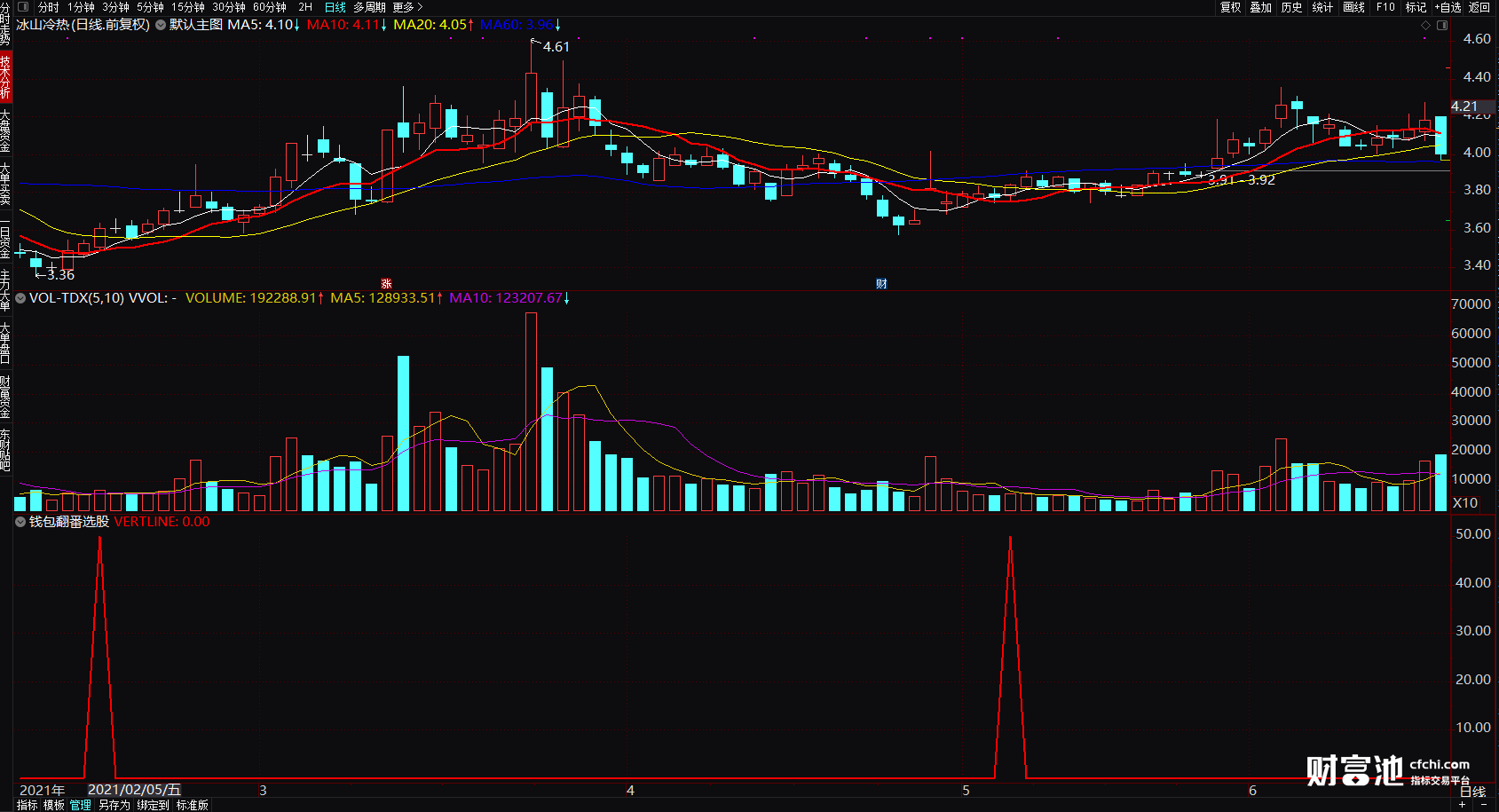Click the 叠加 overlay button
The width and height of the screenshot is (1499, 812).
1261,7
